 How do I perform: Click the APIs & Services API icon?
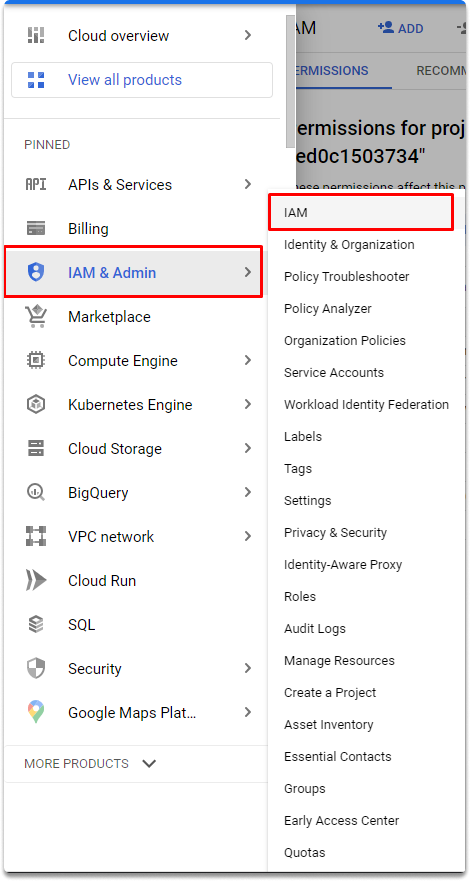pos(36,184)
